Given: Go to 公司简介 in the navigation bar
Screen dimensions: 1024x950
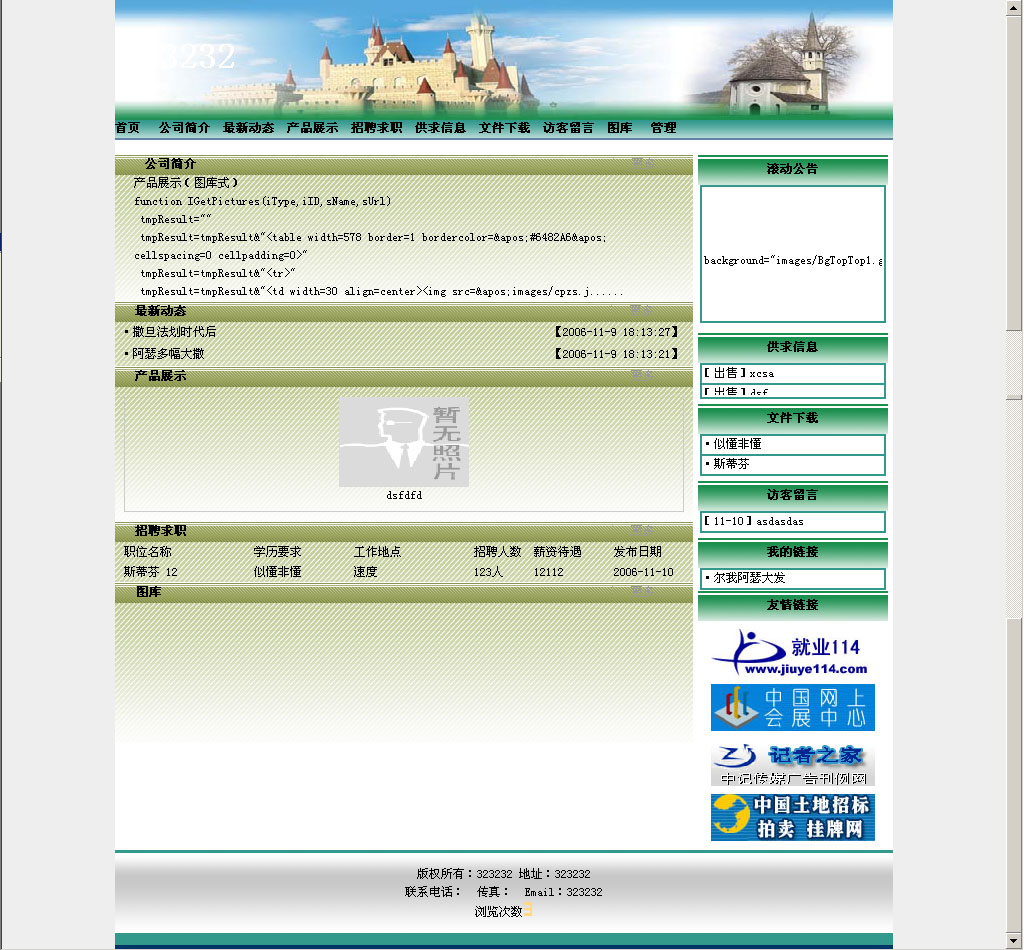Looking at the screenshot, I should click(184, 128).
